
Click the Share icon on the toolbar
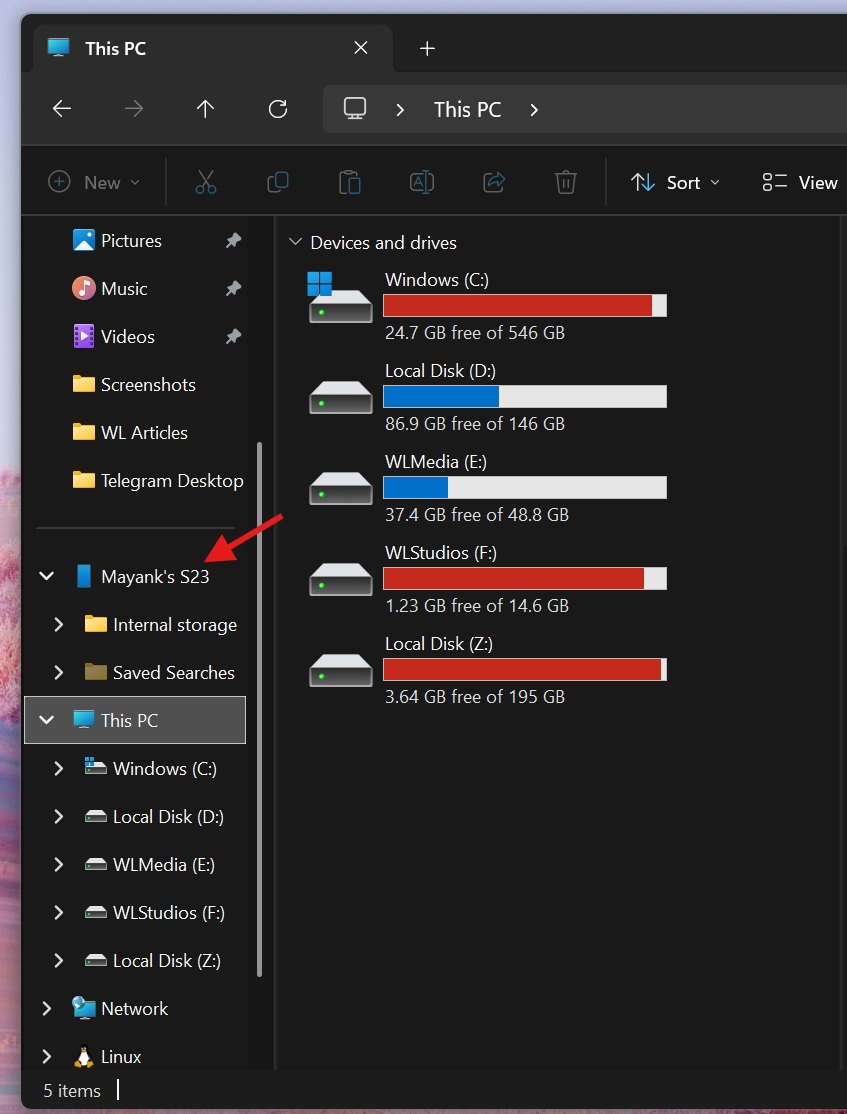493,182
